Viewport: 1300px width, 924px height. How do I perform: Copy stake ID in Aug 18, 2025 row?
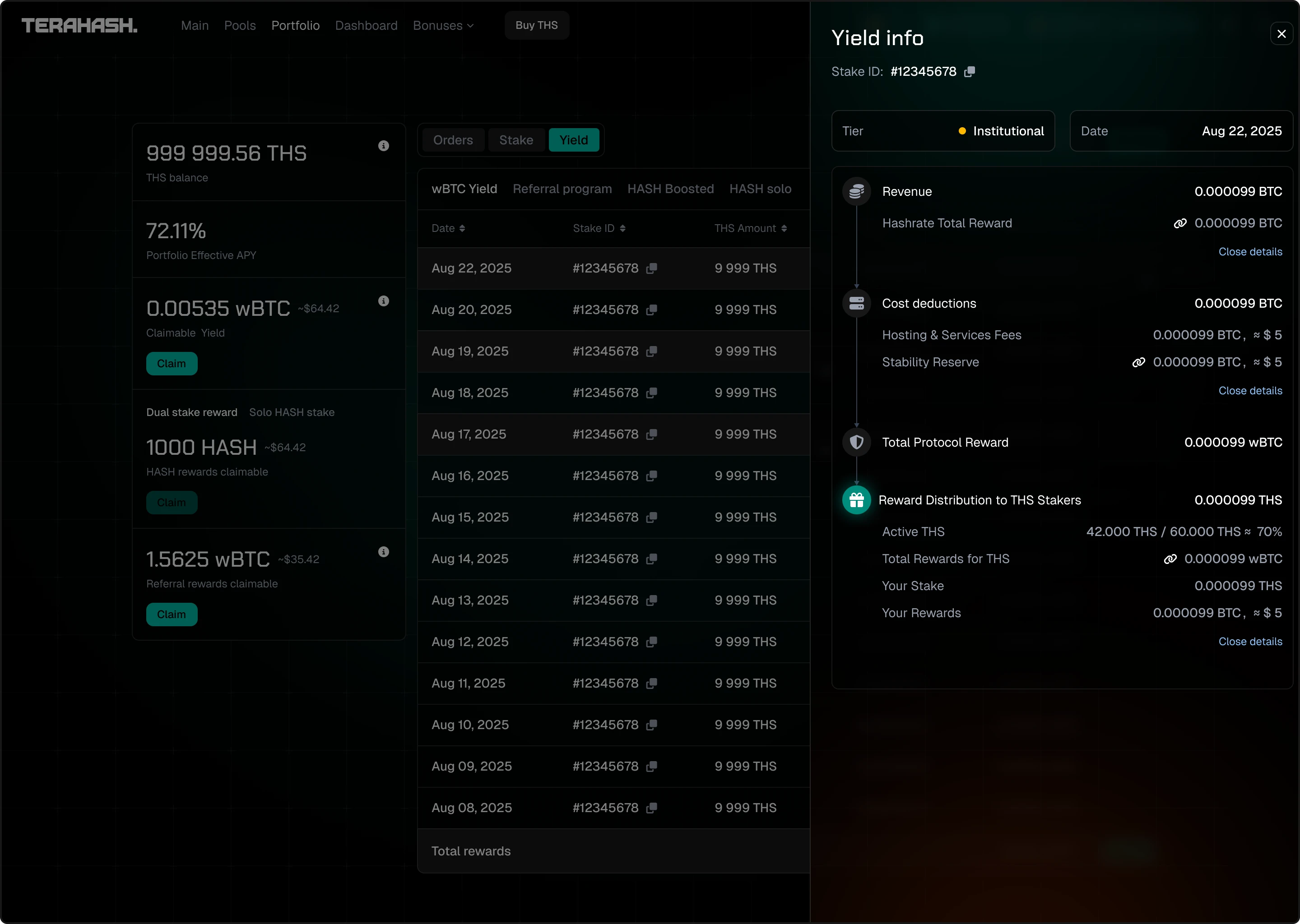click(x=652, y=393)
